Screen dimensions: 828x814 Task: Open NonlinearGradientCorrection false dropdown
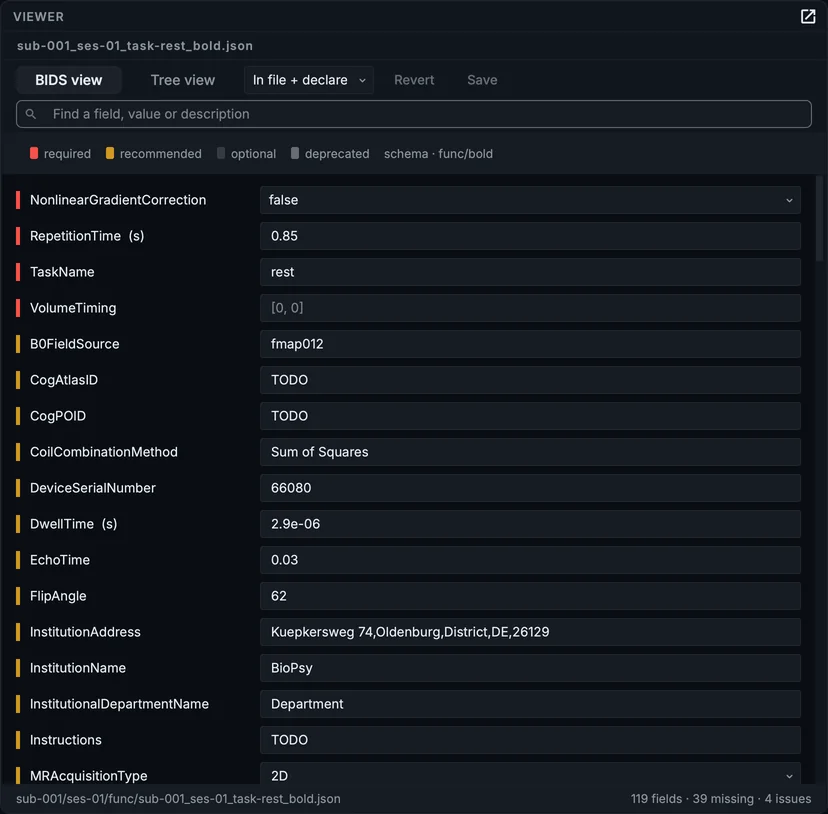[x=530, y=200]
